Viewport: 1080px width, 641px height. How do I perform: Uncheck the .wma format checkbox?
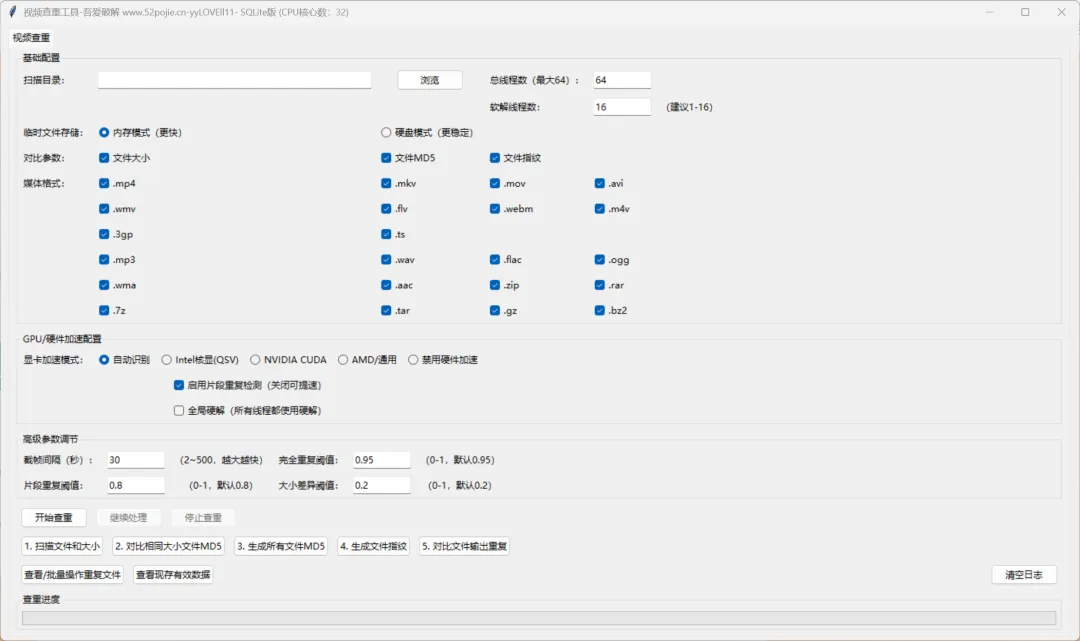[x=104, y=285]
